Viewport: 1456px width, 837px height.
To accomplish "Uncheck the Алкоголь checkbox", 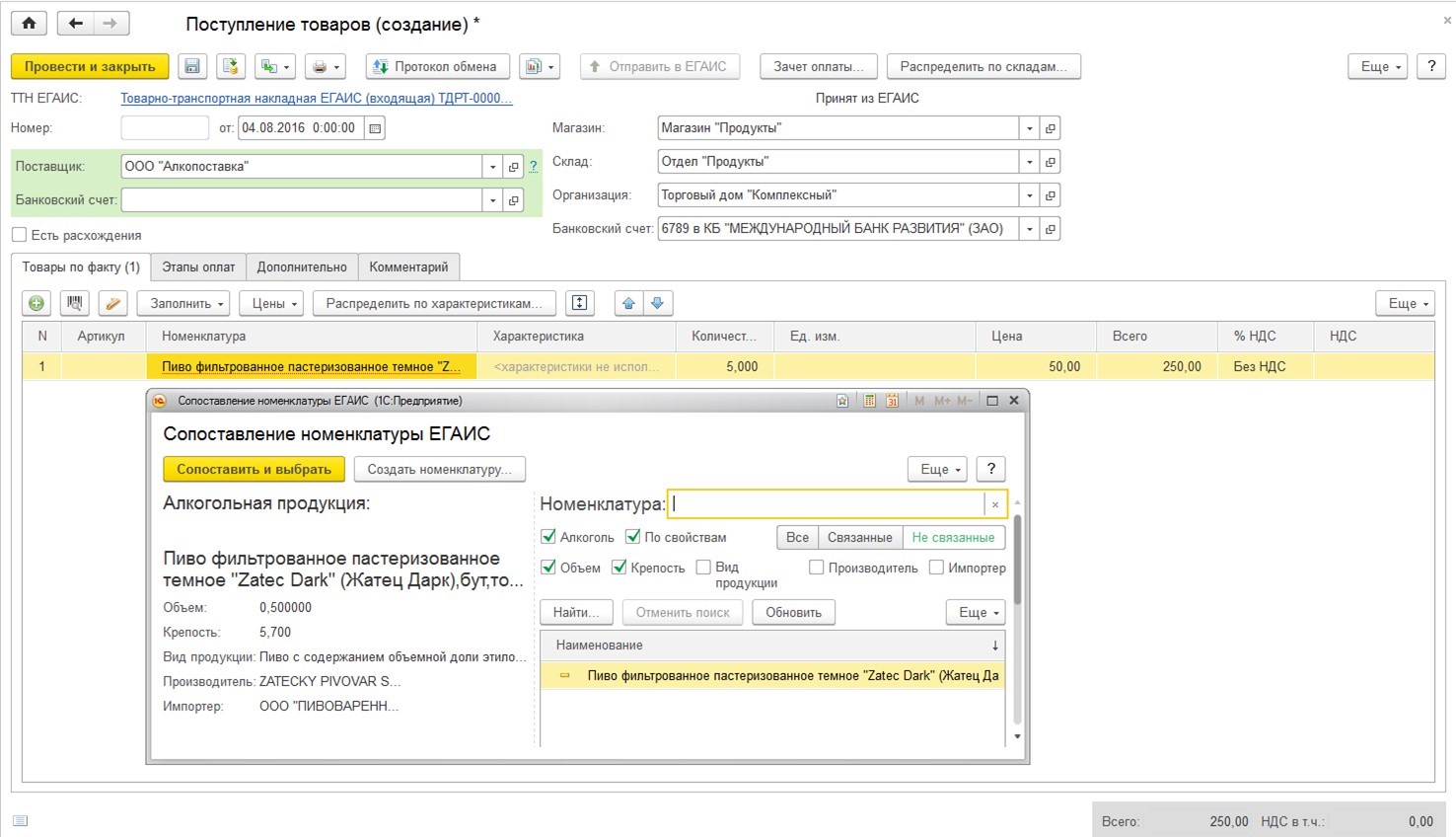I will click(x=548, y=537).
